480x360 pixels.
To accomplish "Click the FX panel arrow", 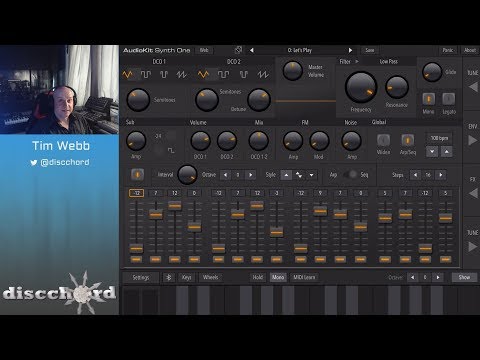I will click(473, 193).
